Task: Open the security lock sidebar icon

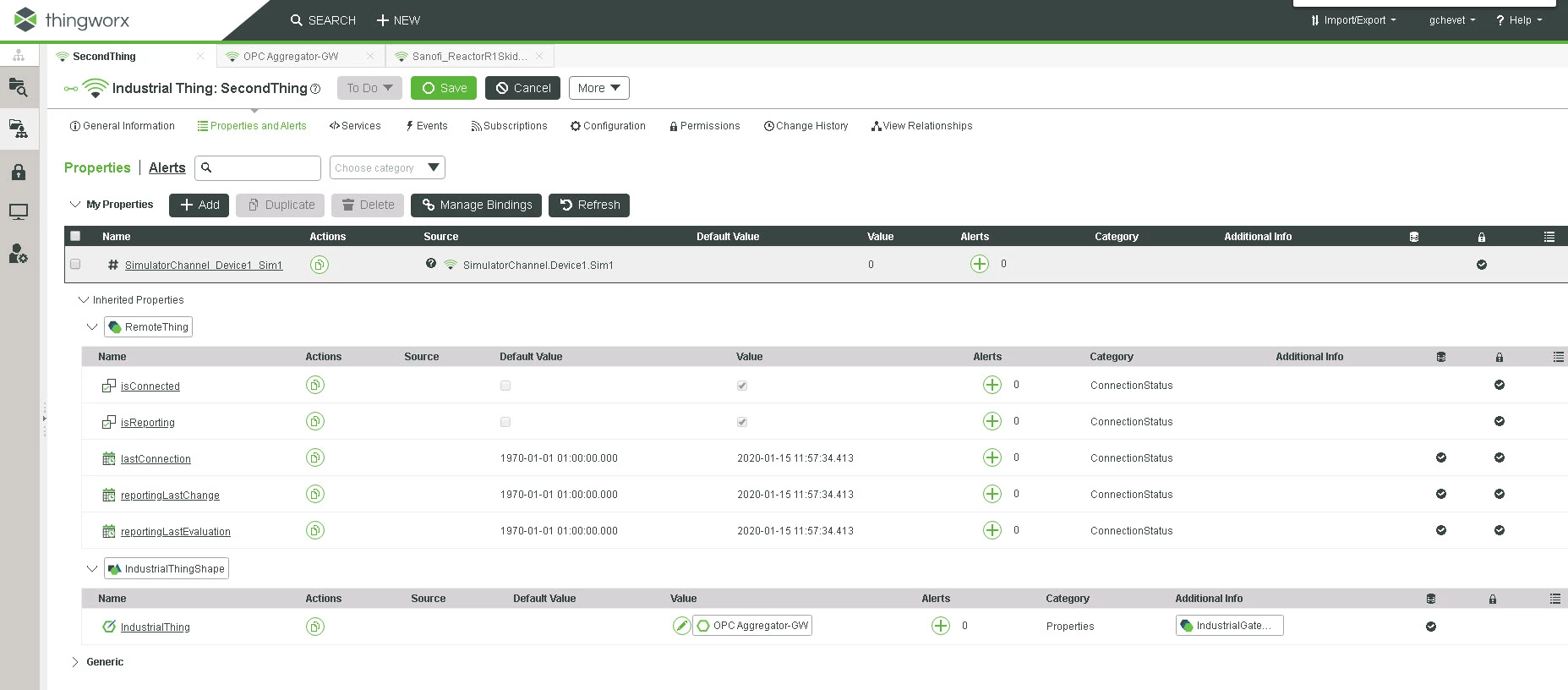Action: [19, 172]
